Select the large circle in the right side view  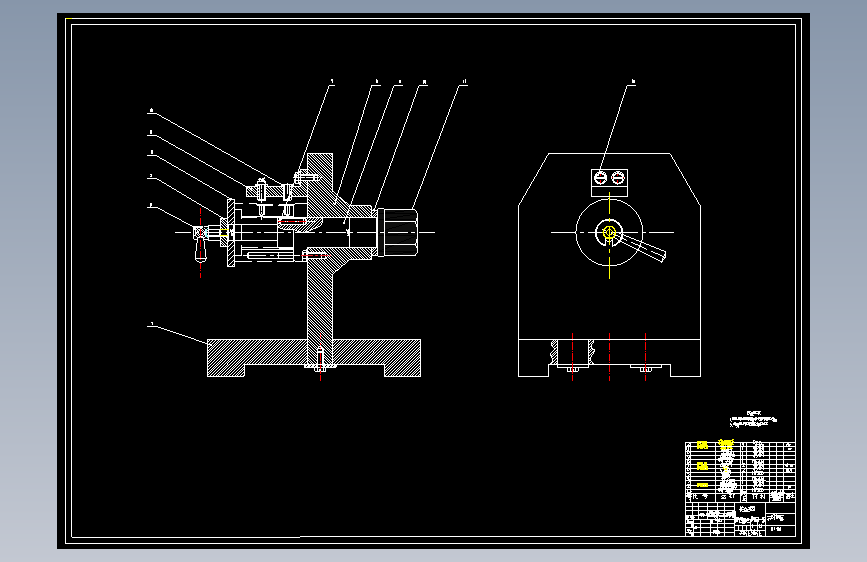point(609,232)
